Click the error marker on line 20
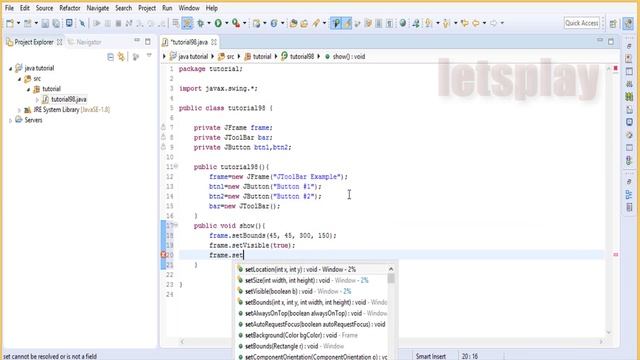The width and height of the screenshot is (640, 360). pos(163,255)
